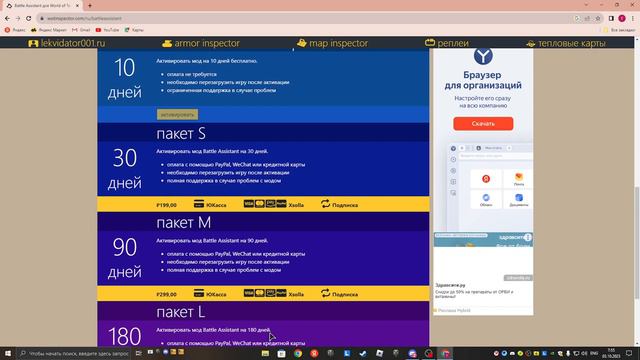Open the Яндекс bookmark
Screen dimensions: 640x360
click(15, 30)
